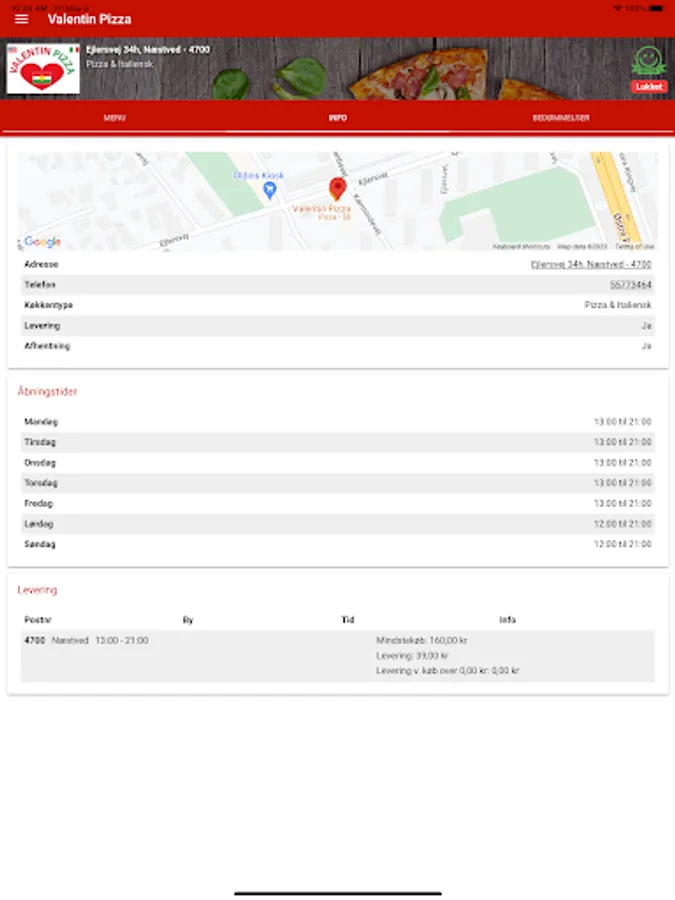
Task: Select Søndag opening hours row
Action: pos(338,544)
